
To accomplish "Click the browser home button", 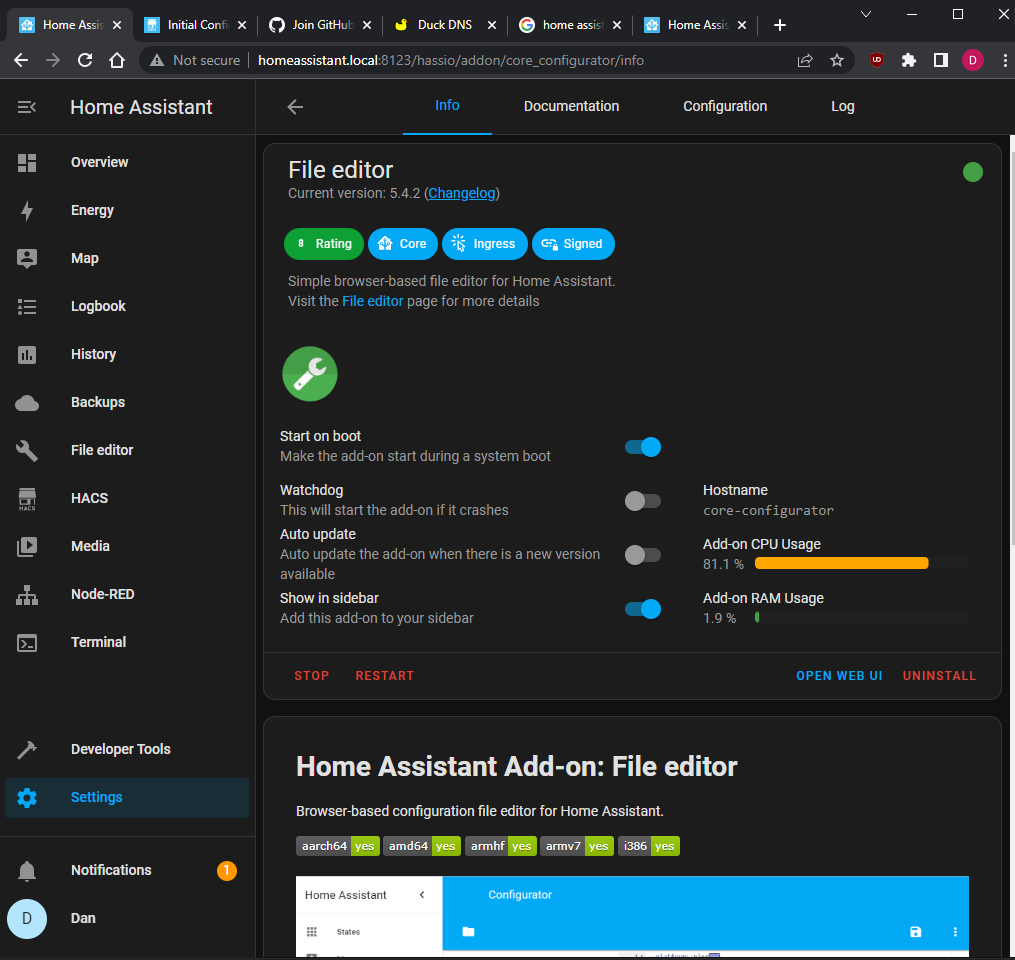I will coord(117,60).
